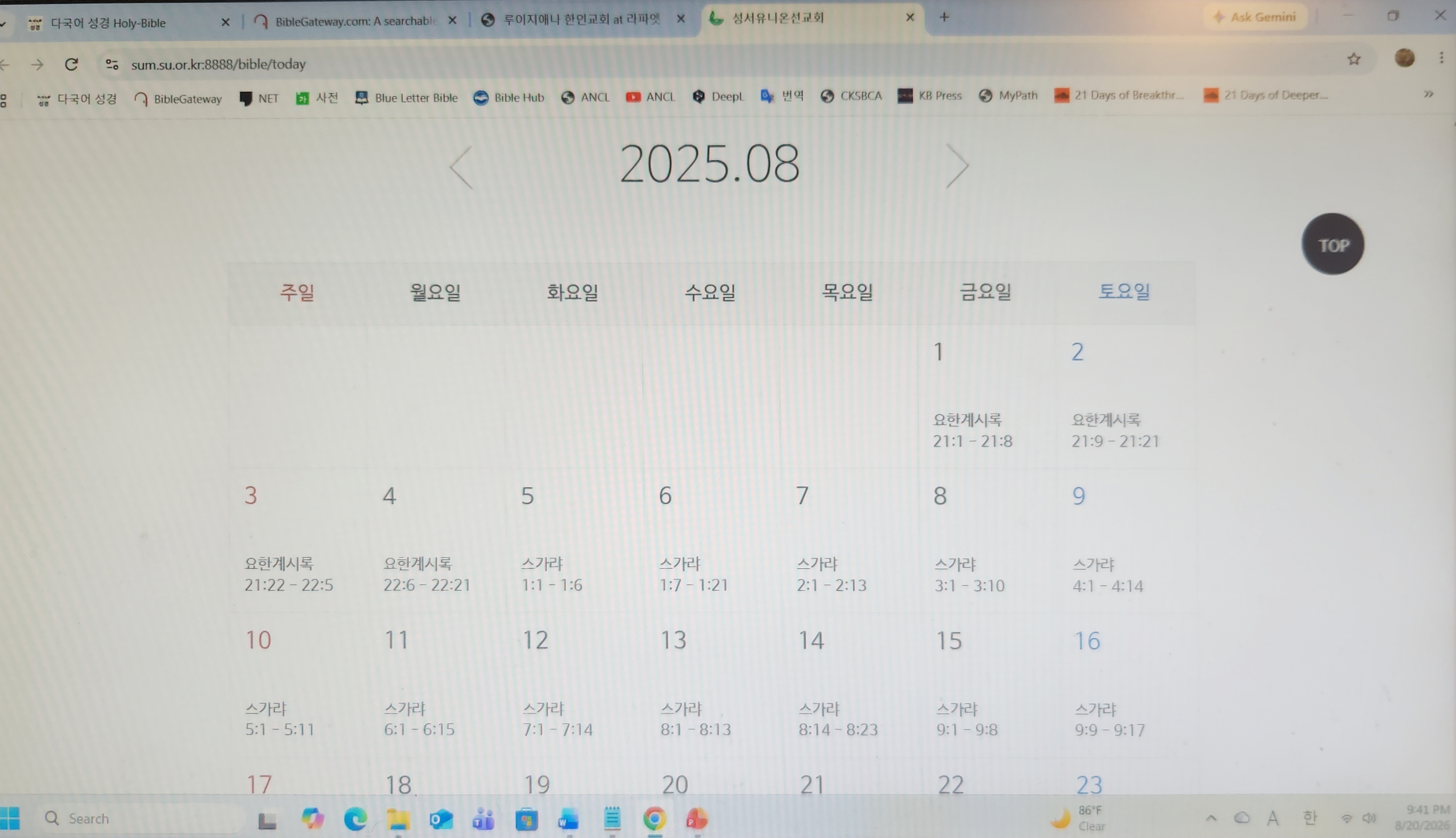Reload the current page
This screenshot has height=838, width=1456.
pyautogui.click(x=71, y=64)
